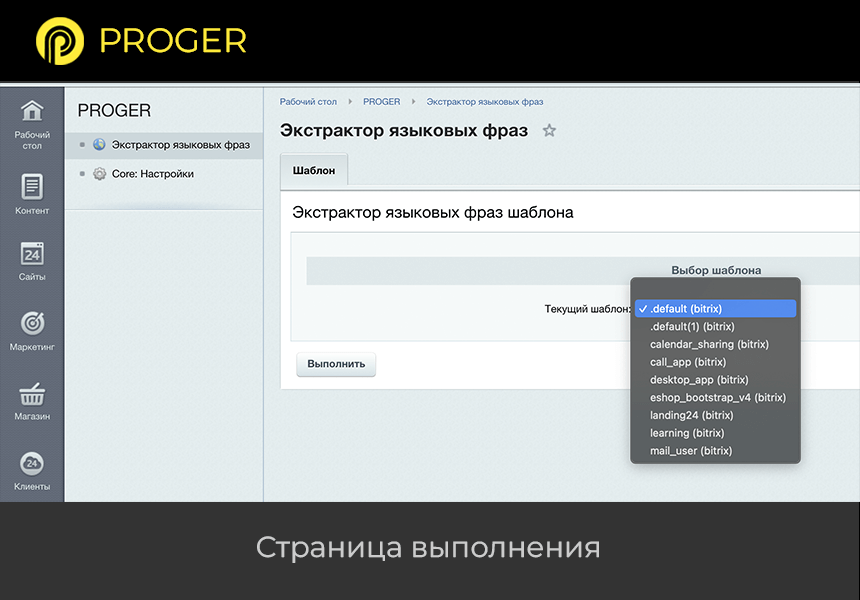860x600 pixels.
Task: Toggle the favorite star near the page title
Action: [x=549, y=130]
